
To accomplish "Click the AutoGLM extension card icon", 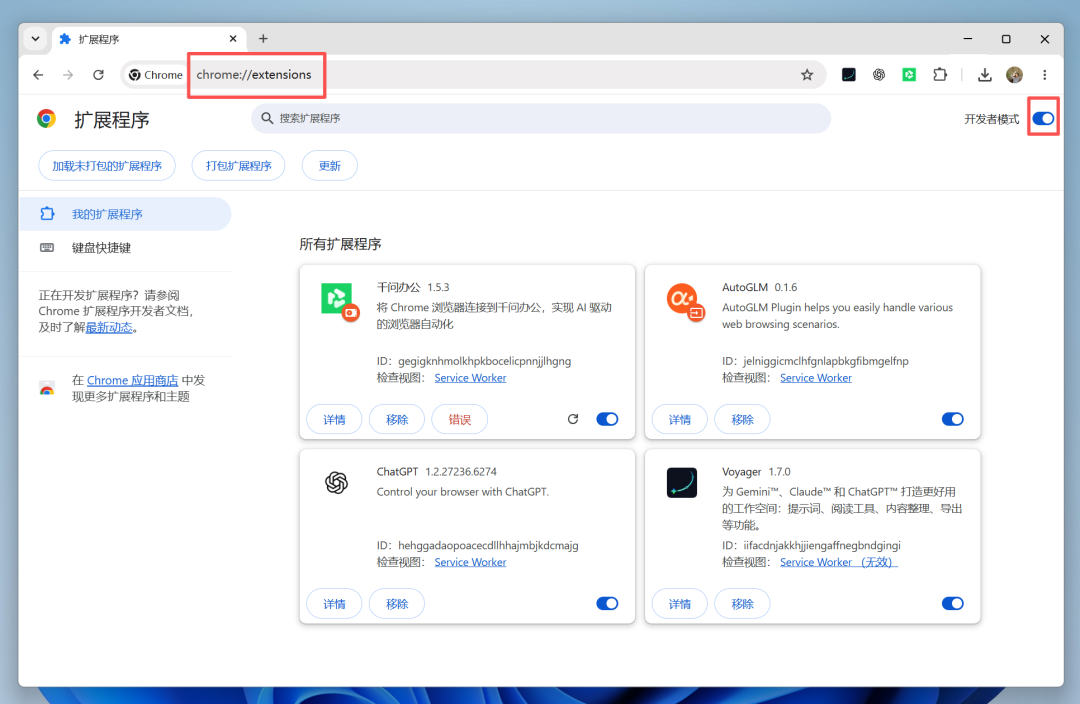I will [x=685, y=301].
